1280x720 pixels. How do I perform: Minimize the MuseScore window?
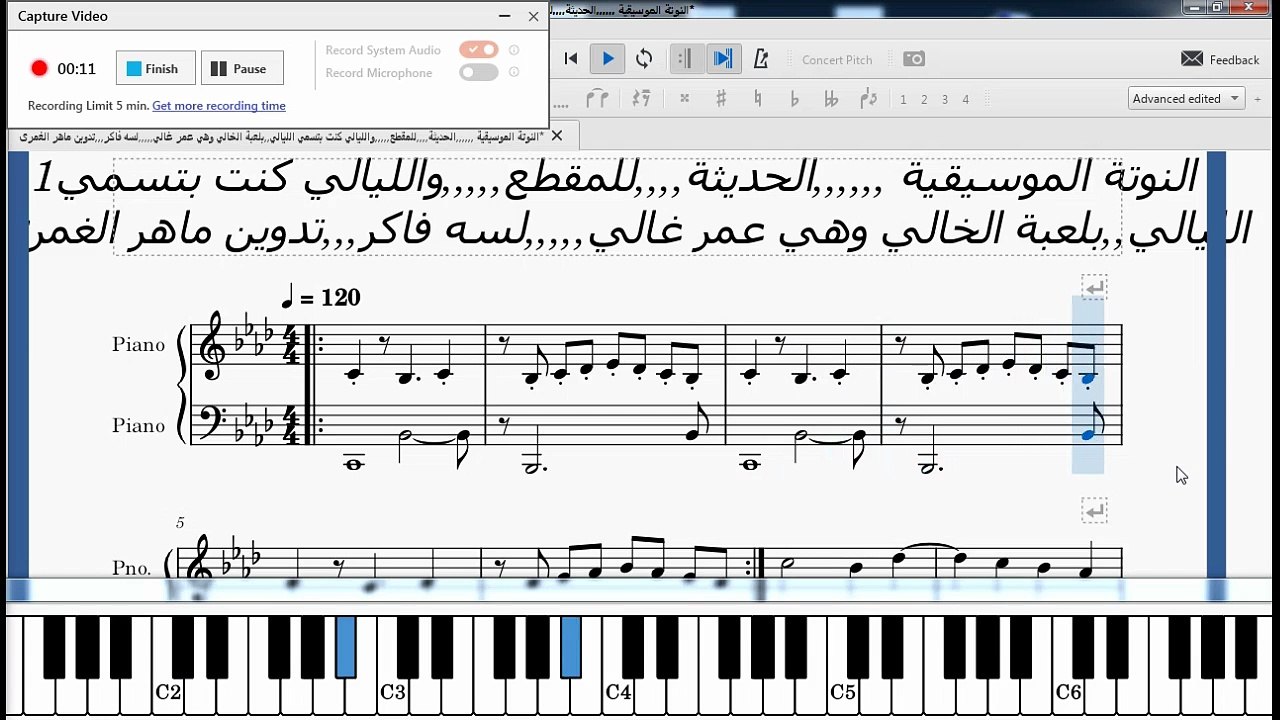(1192, 7)
